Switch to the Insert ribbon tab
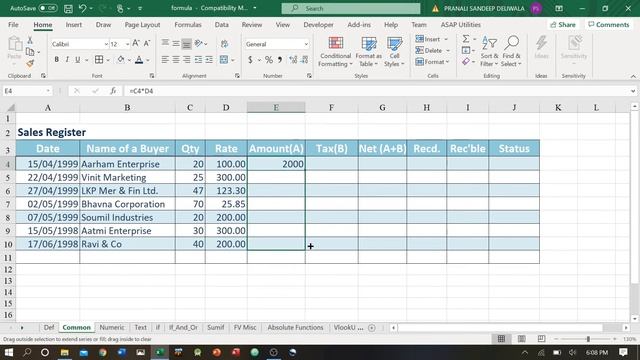The image size is (640, 360). click(x=73, y=25)
